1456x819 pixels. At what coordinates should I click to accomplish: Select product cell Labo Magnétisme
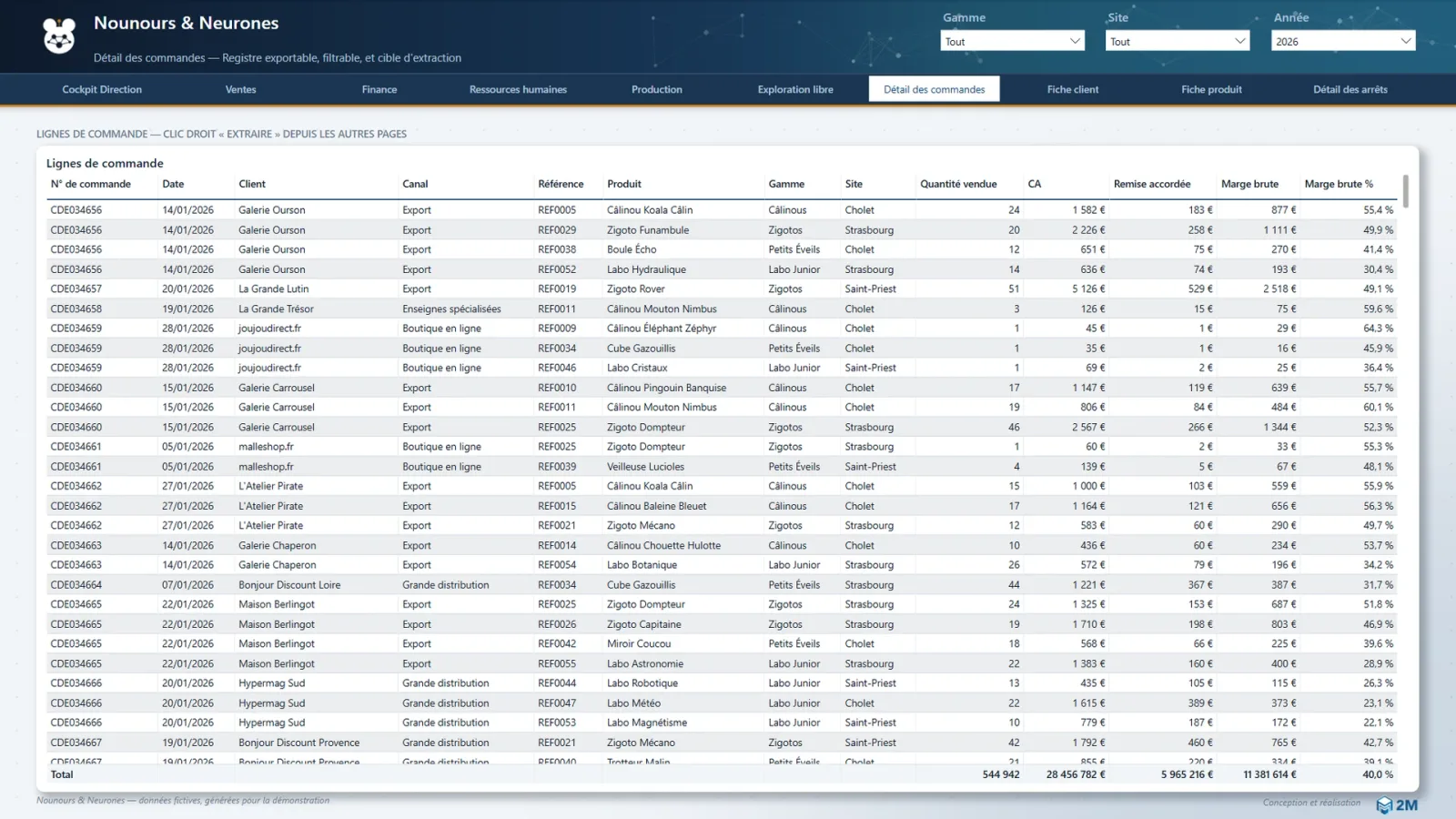click(x=647, y=723)
